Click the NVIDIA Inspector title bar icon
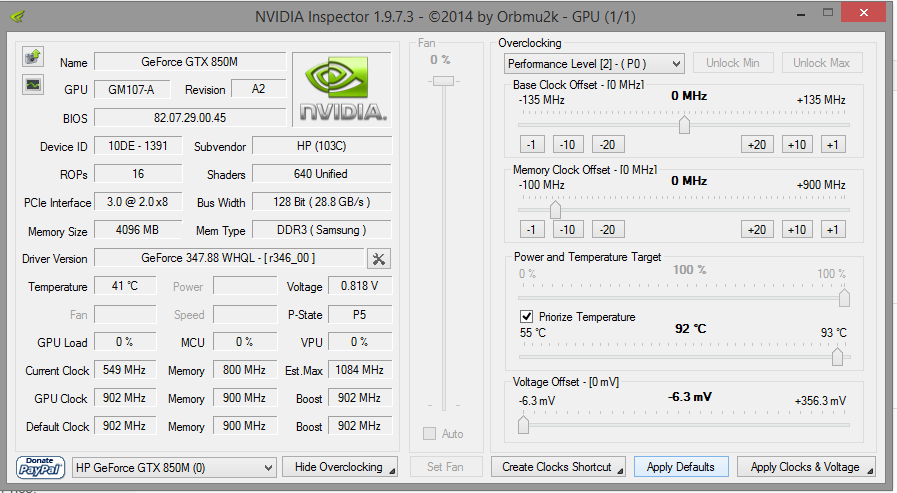 pos(18,16)
